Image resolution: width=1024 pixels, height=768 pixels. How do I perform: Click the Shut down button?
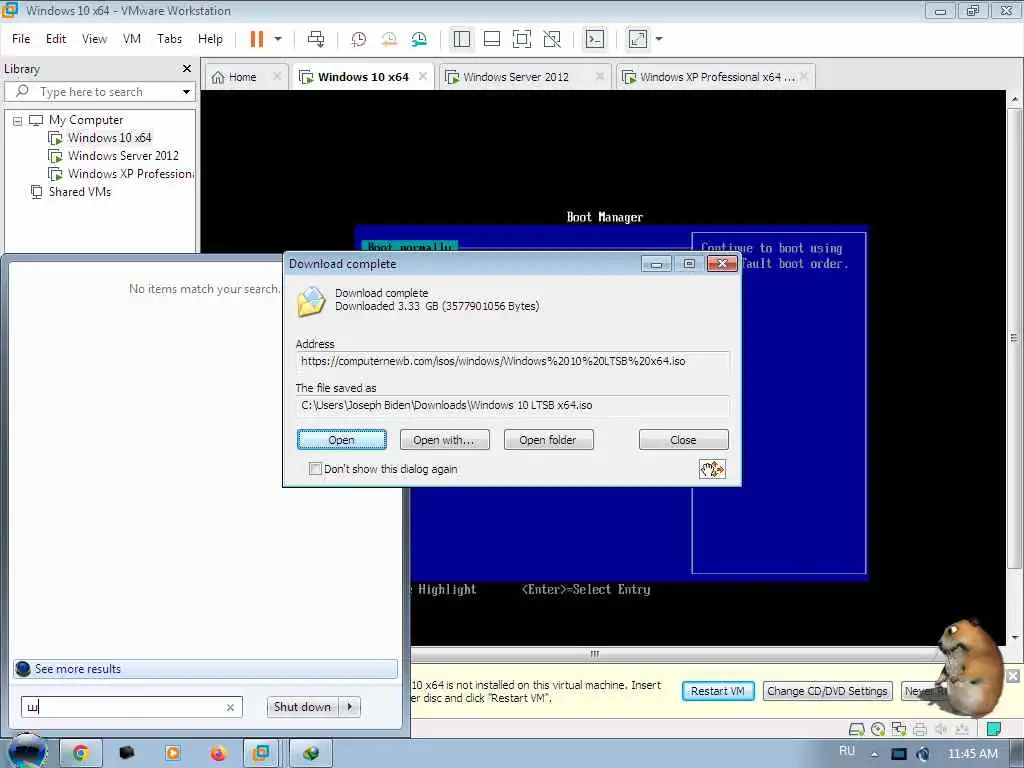pyautogui.click(x=302, y=707)
